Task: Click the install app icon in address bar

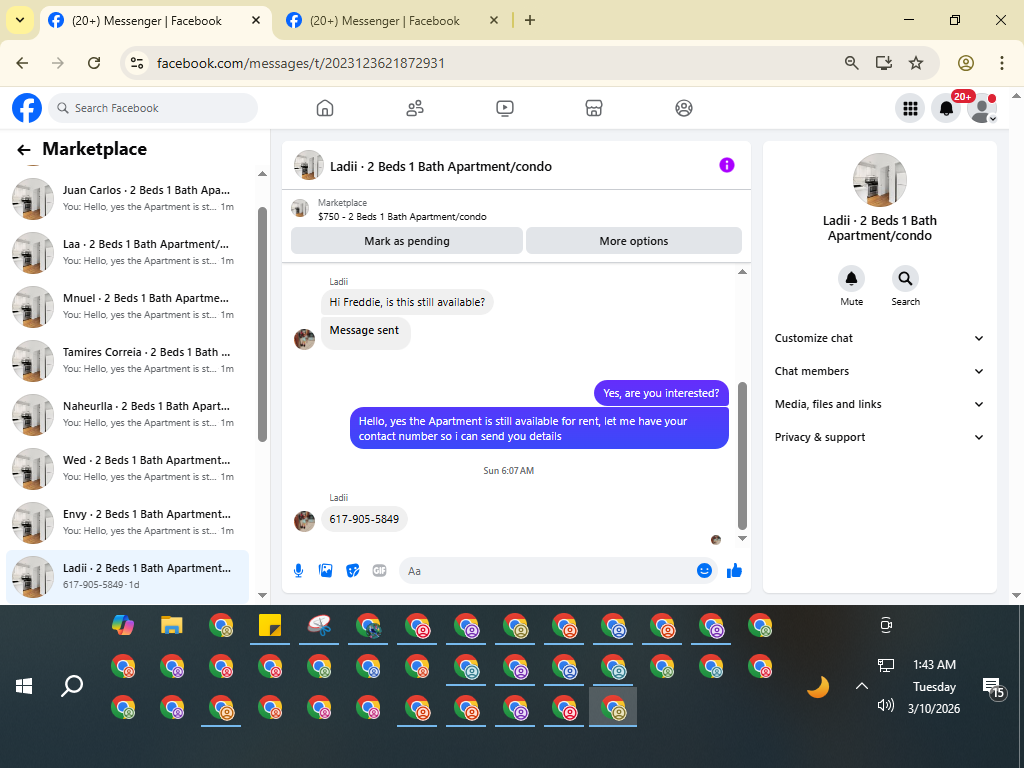Action: 884,63
